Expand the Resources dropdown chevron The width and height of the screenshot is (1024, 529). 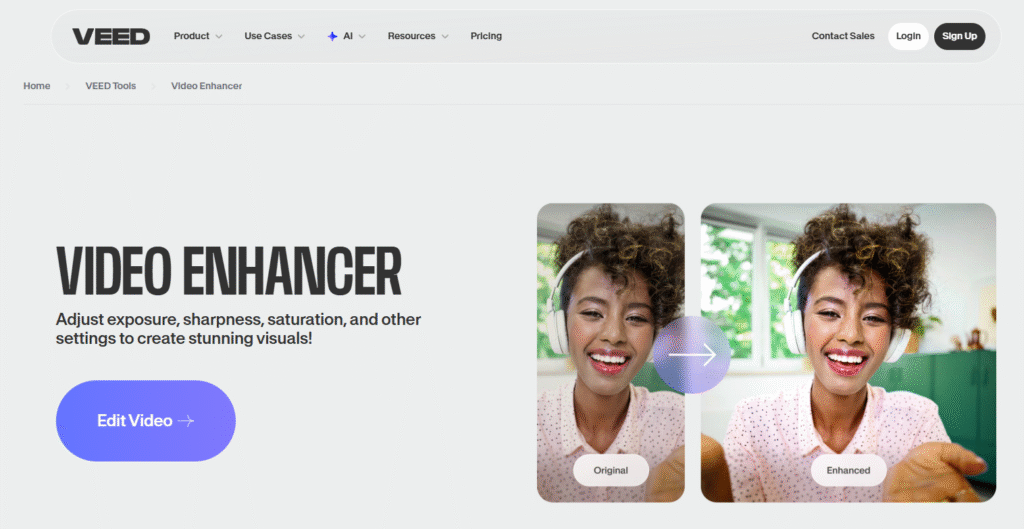point(445,37)
